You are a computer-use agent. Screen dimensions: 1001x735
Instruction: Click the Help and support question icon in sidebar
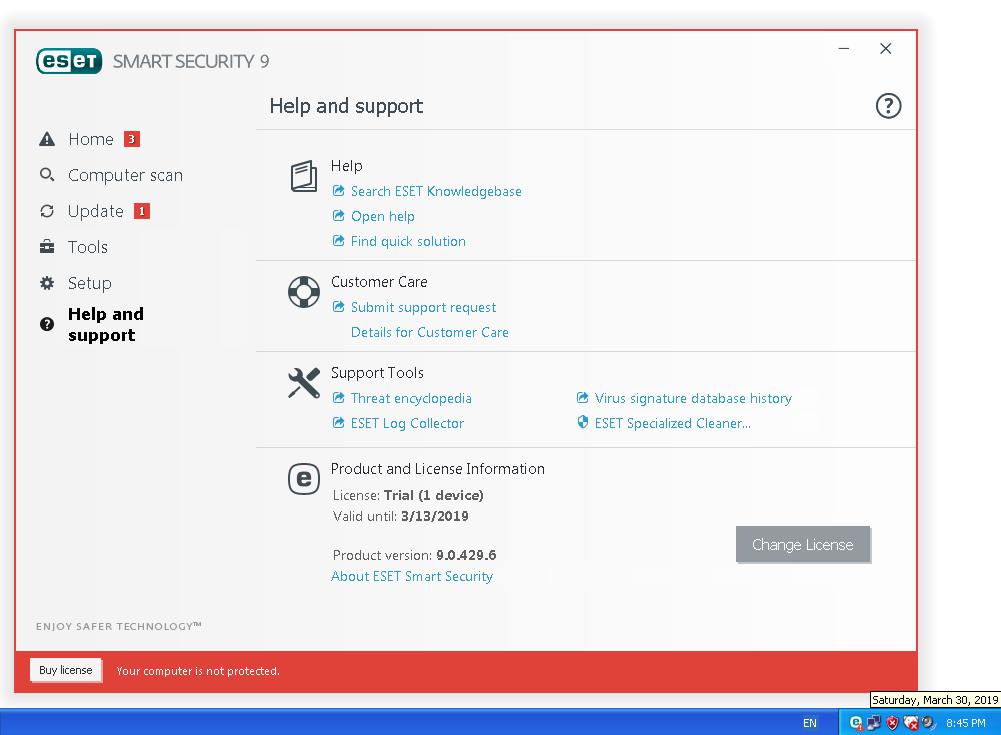pos(47,324)
